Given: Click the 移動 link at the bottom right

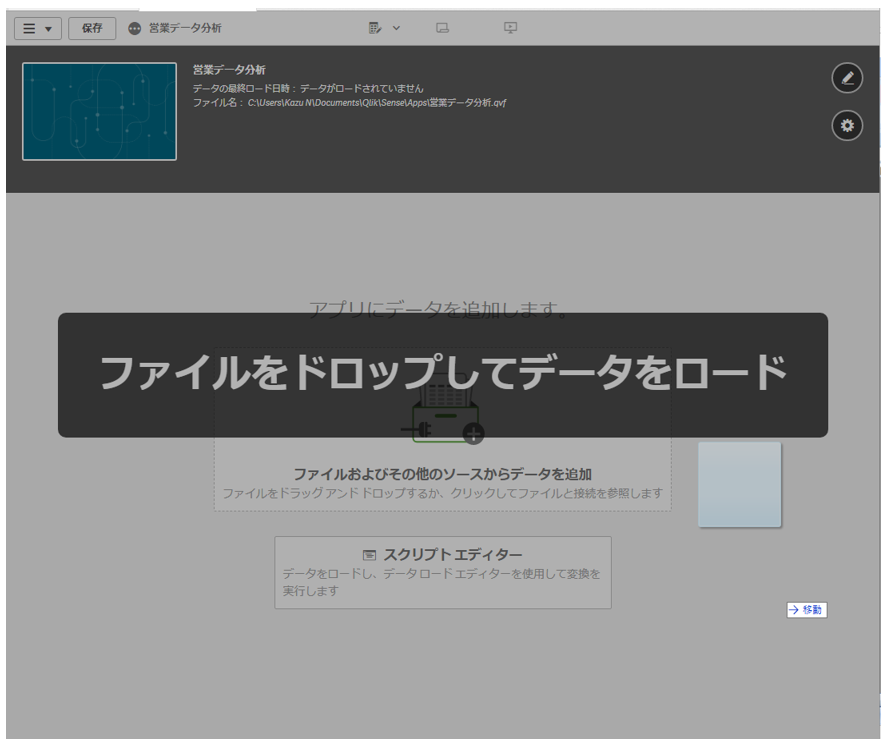Looking at the screenshot, I should pyautogui.click(x=806, y=609).
